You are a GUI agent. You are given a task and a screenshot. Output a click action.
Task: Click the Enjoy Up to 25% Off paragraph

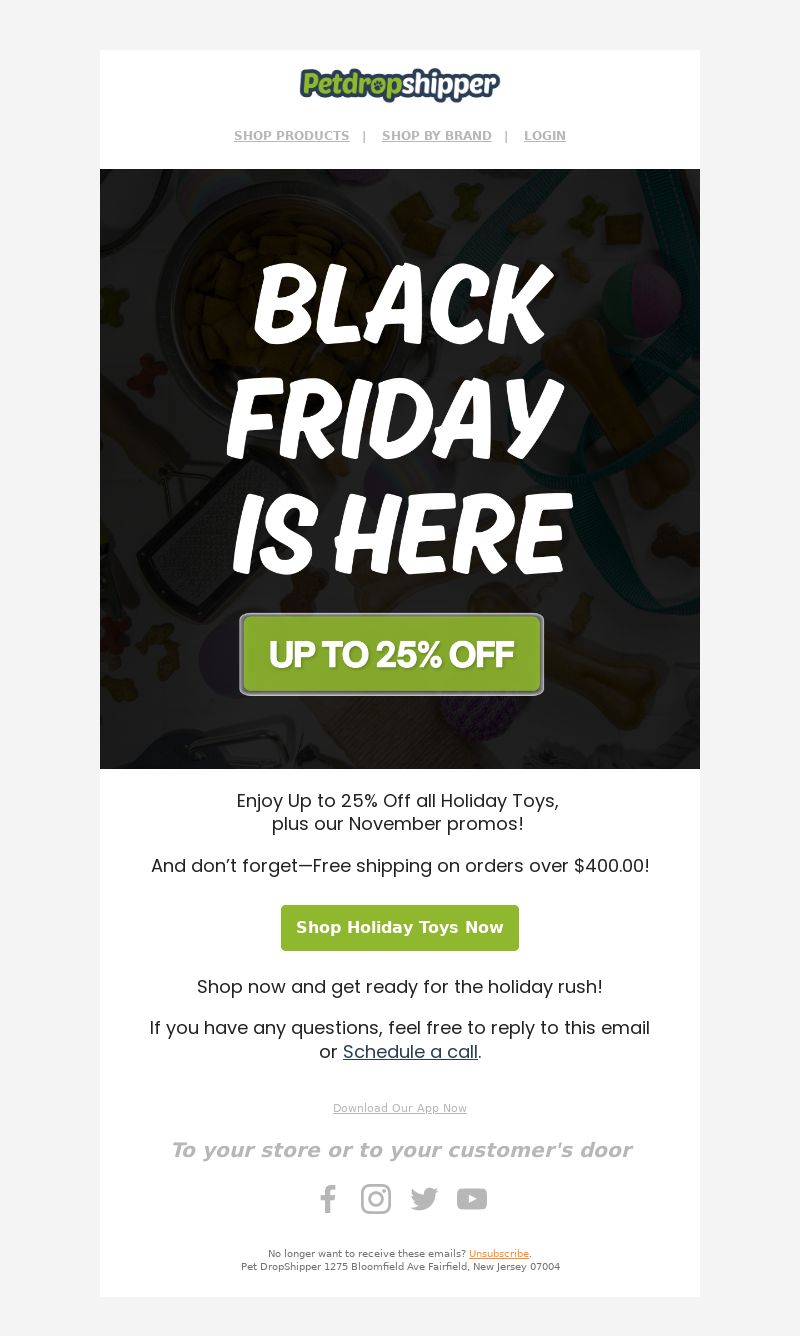tap(398, 813)
